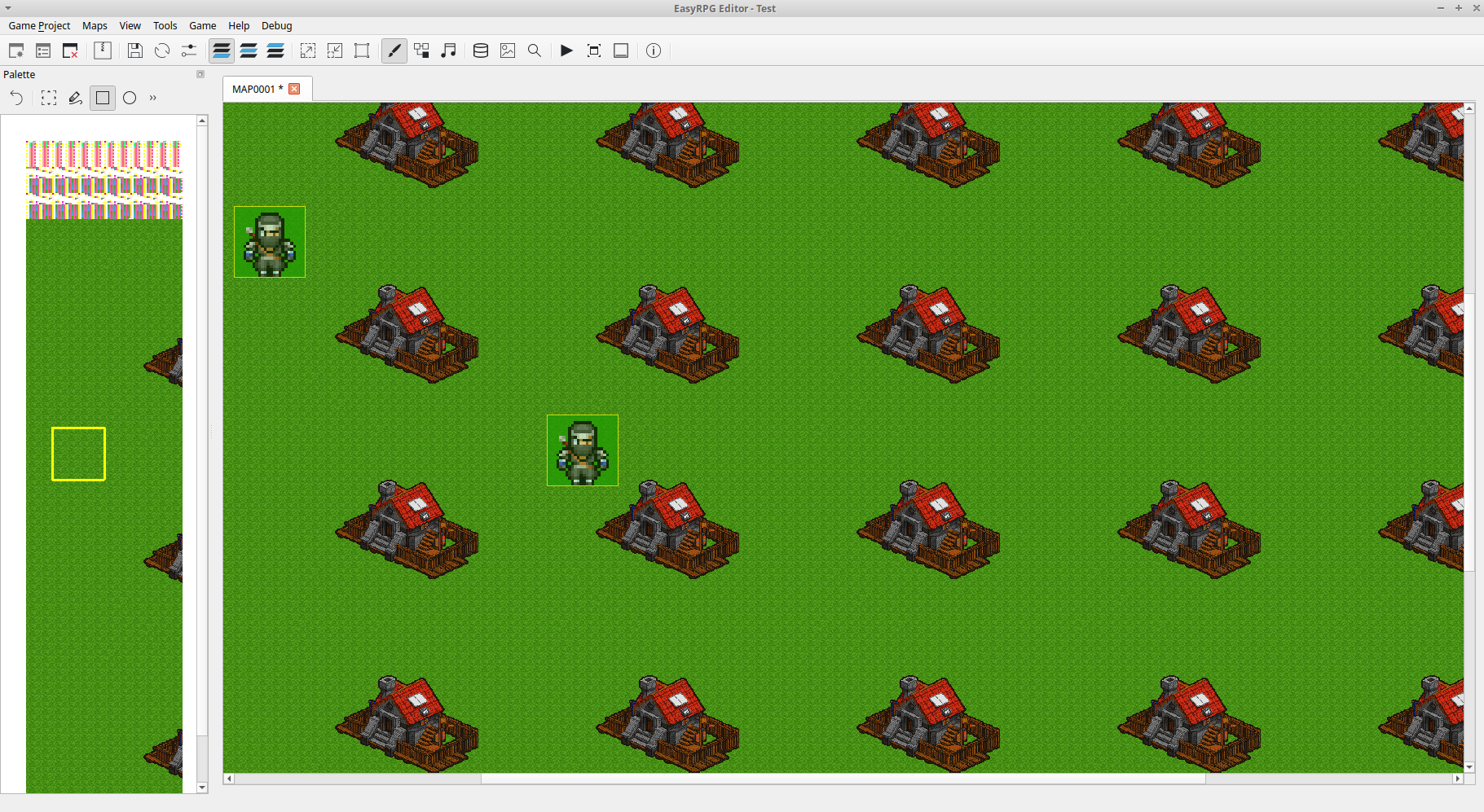The width and height of the screenshot is (1484, 812).
Task: Open the Help menu
Action: (239, 25)
